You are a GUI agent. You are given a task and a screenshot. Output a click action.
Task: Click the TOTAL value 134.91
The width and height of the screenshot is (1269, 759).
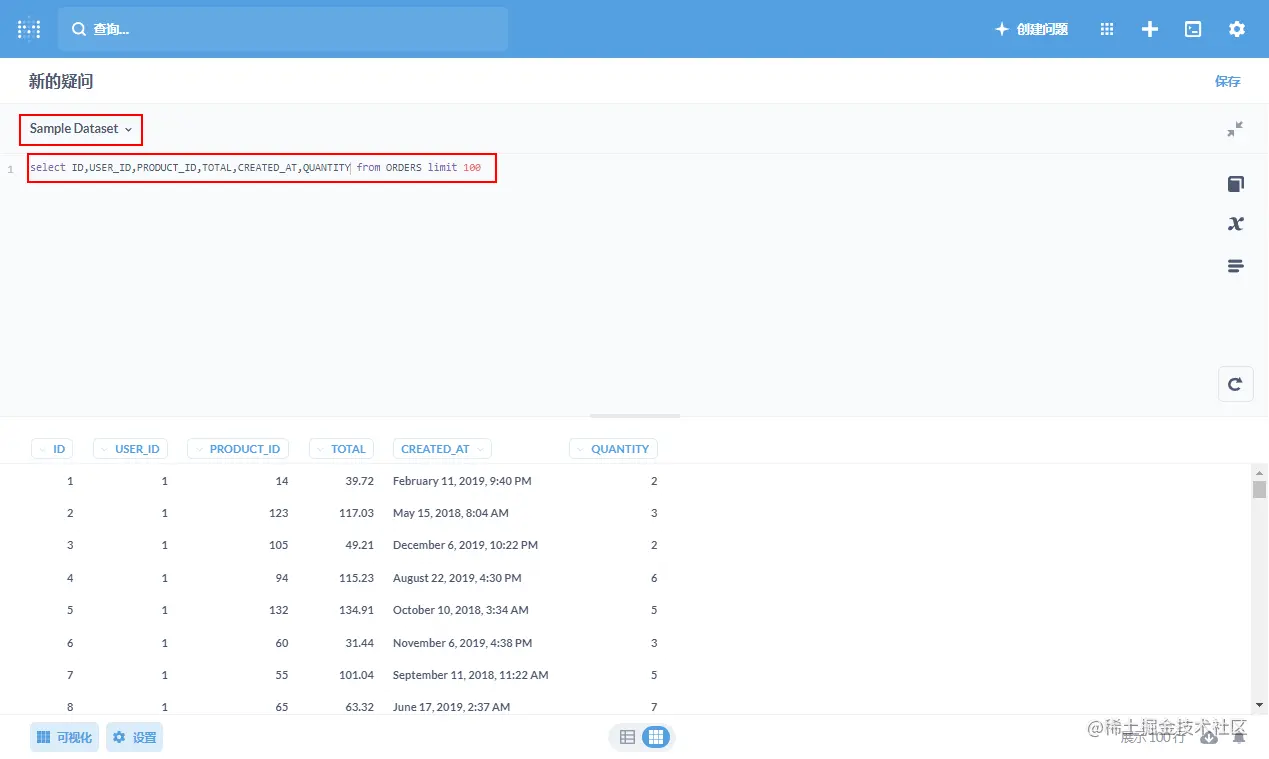tap(356, 610)
